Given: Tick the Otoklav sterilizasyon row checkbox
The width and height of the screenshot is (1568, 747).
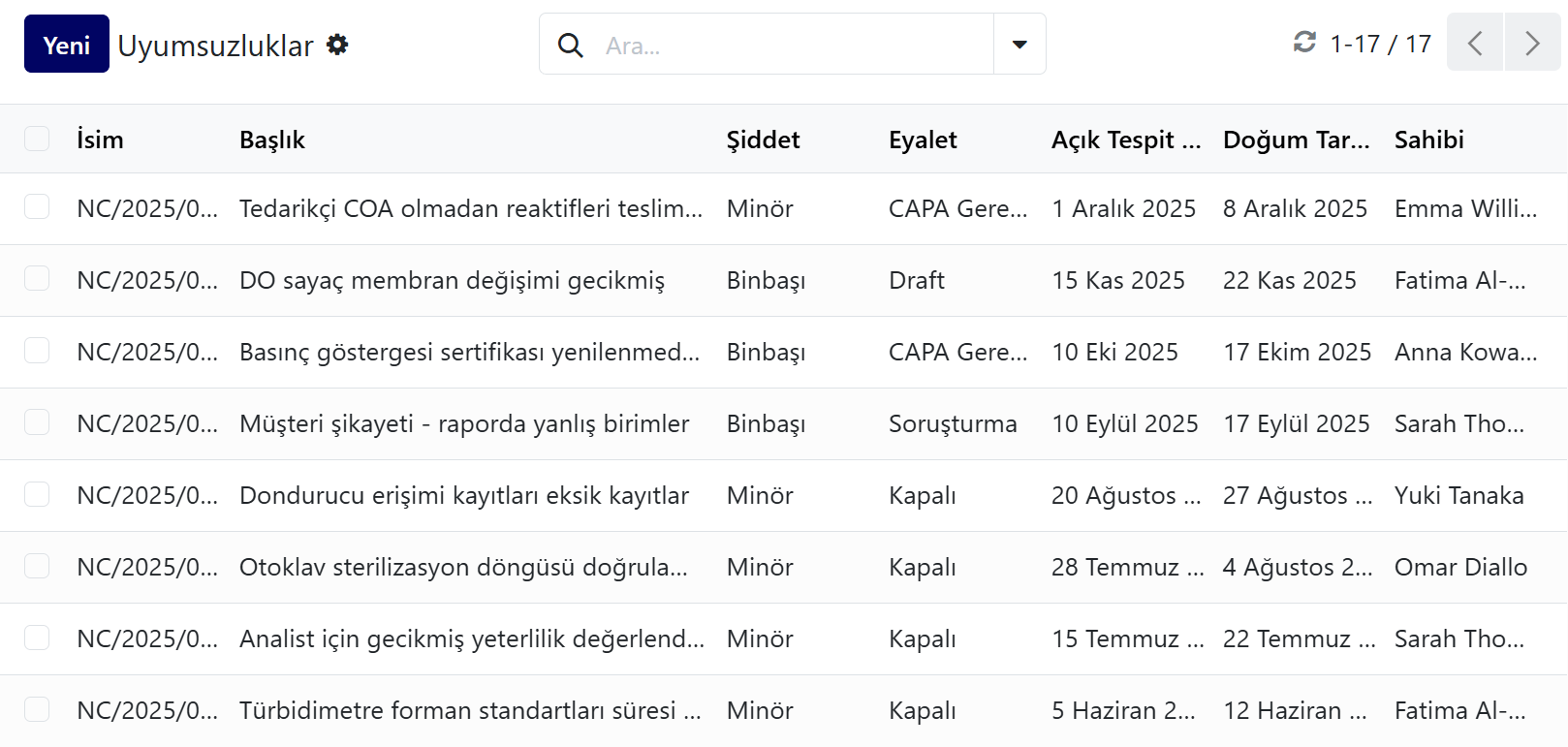Looking at the screenshot, I should click(37, 566).
